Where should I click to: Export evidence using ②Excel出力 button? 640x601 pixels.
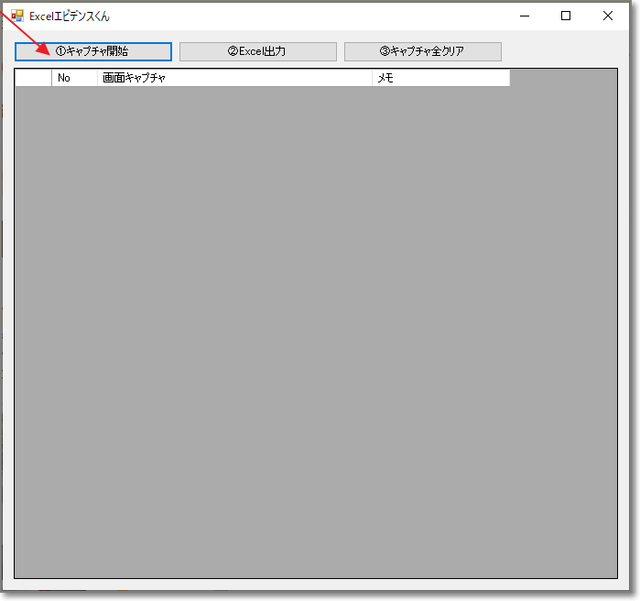[257, 51]
